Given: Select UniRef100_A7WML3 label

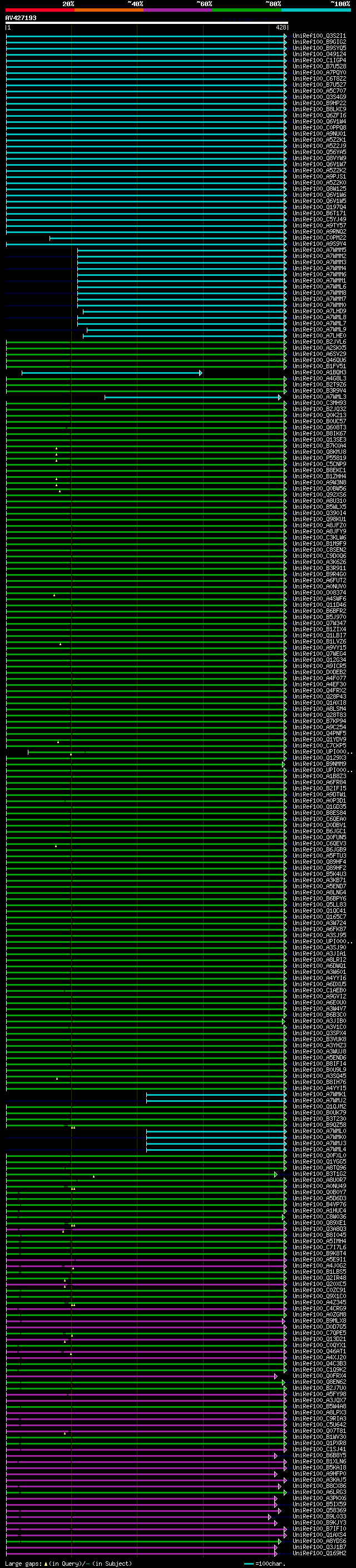Looking at the screenshot, I should click(x=319, y=397).
